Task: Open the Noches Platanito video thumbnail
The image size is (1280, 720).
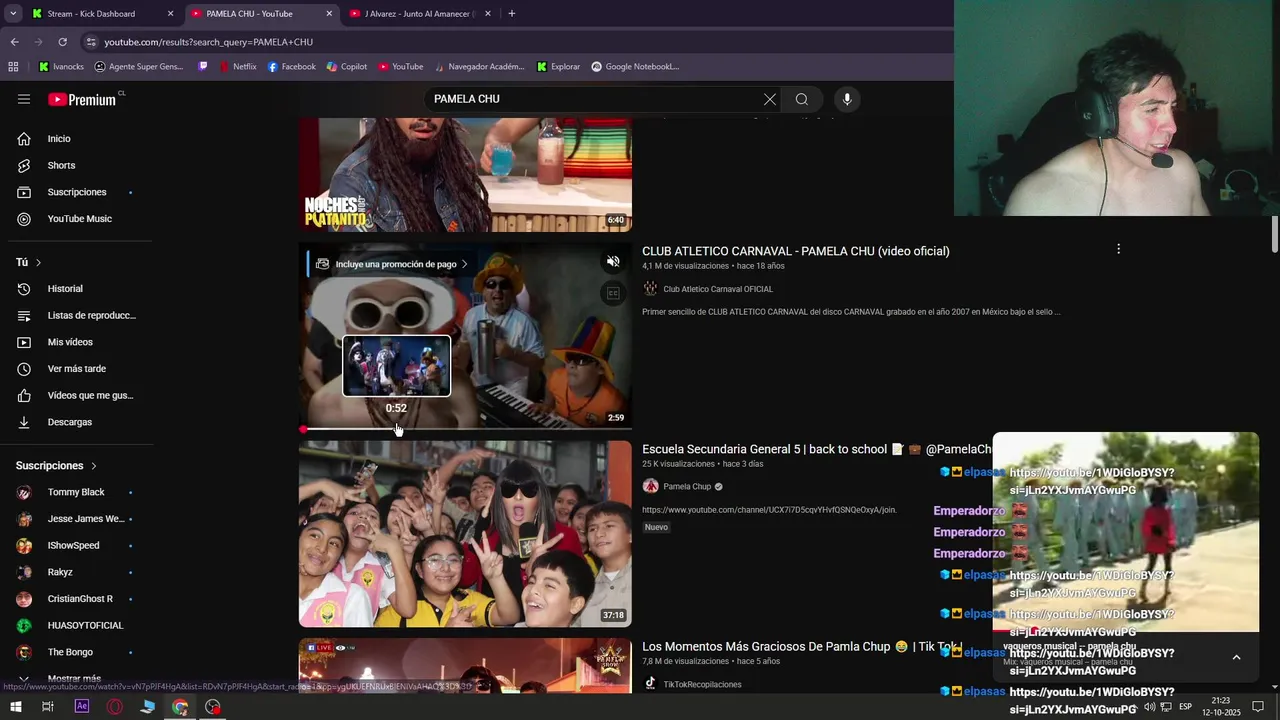Action: (465, 175)
